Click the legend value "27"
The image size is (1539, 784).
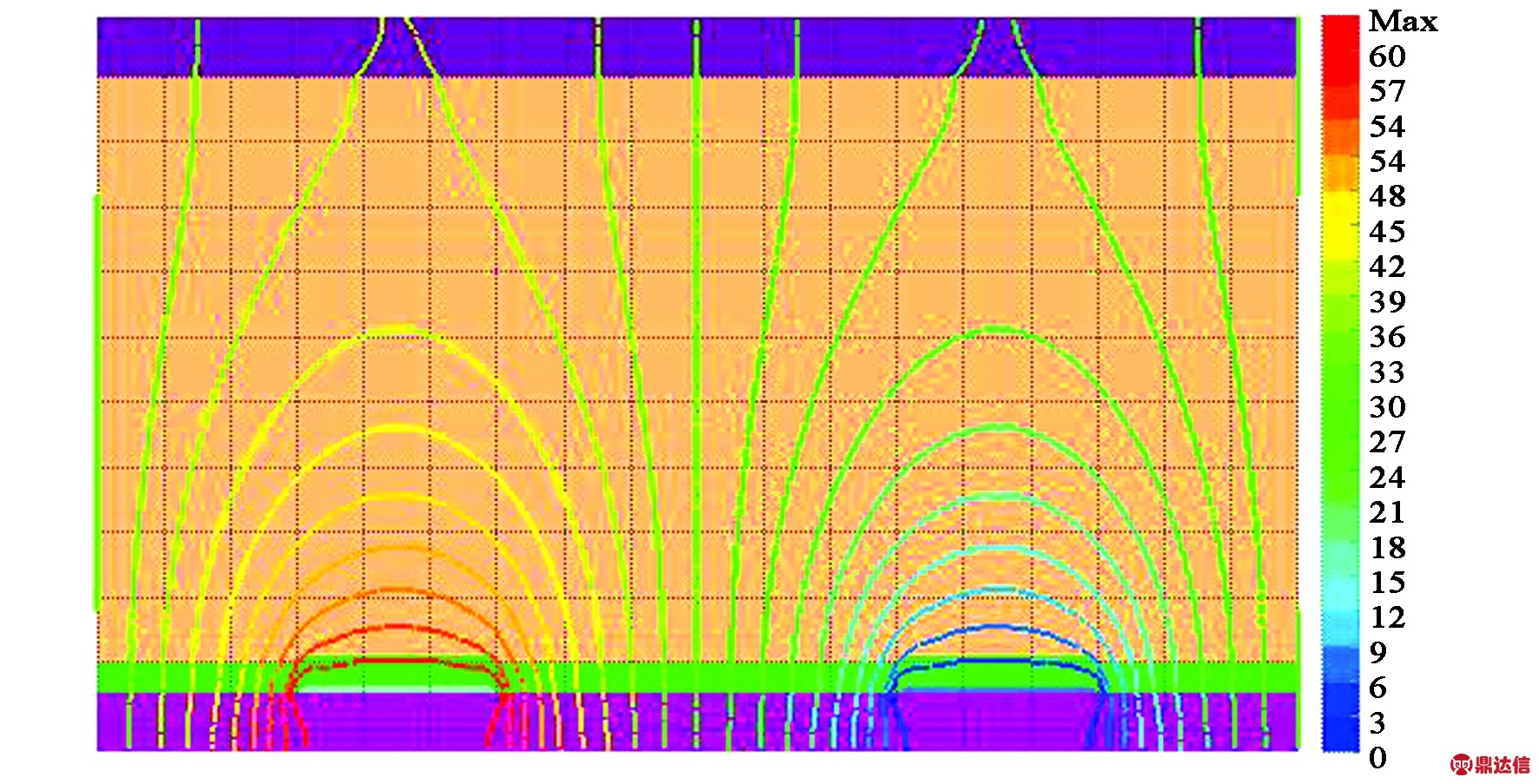click(x=1387, y=442)
